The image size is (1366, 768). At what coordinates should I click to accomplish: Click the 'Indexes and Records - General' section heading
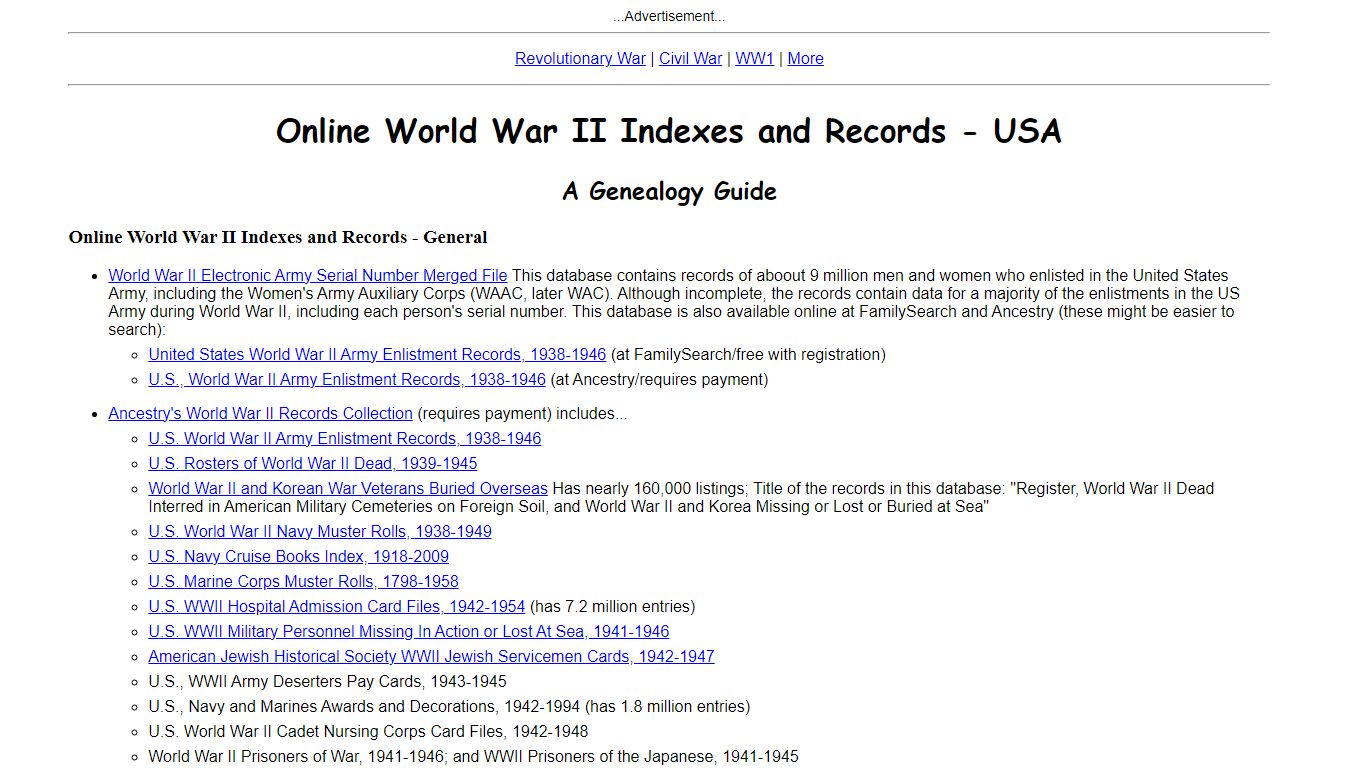point(278,237)
